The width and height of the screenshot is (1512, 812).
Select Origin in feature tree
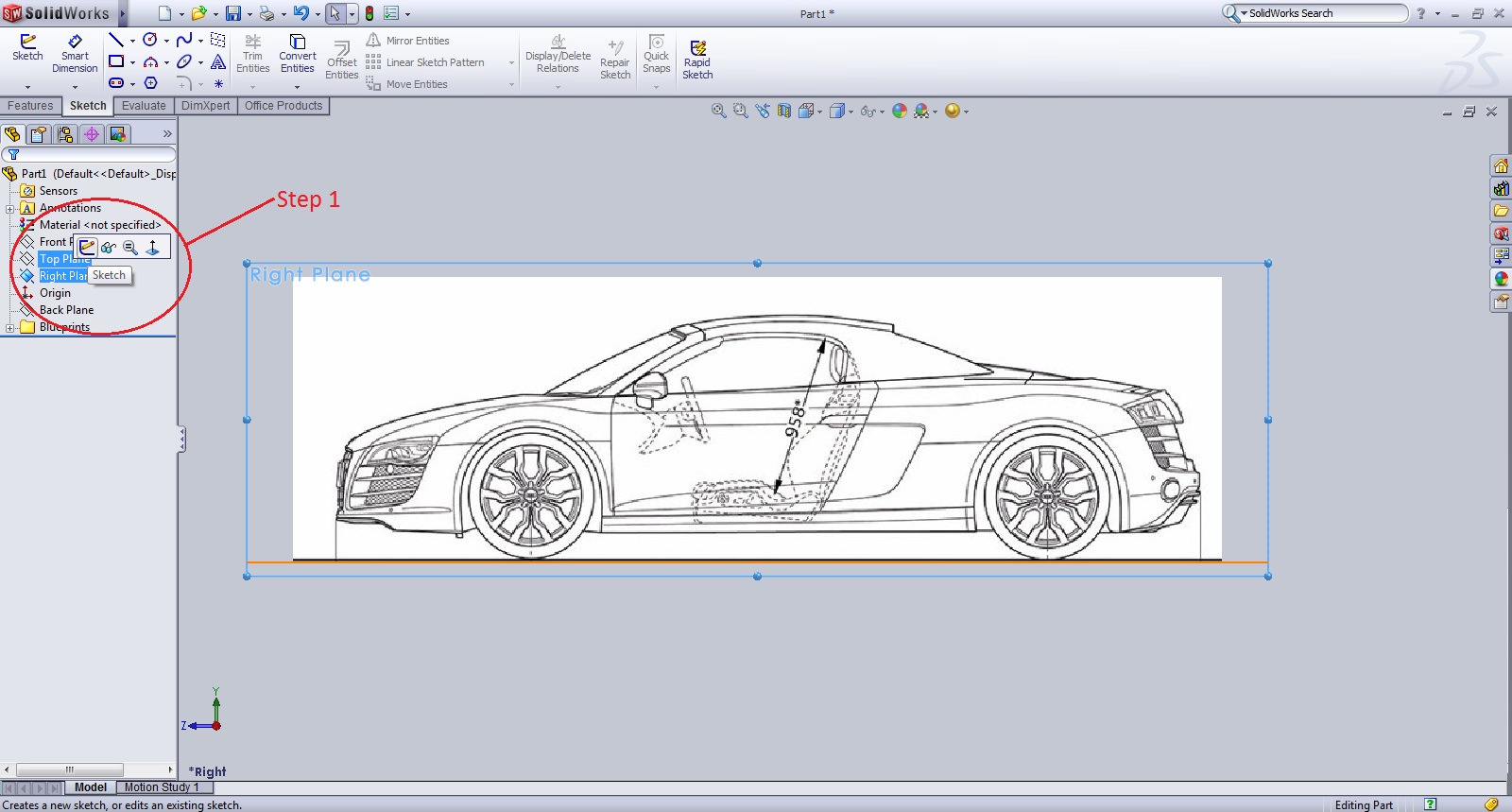pyautogui.click(x=55, y=293)
